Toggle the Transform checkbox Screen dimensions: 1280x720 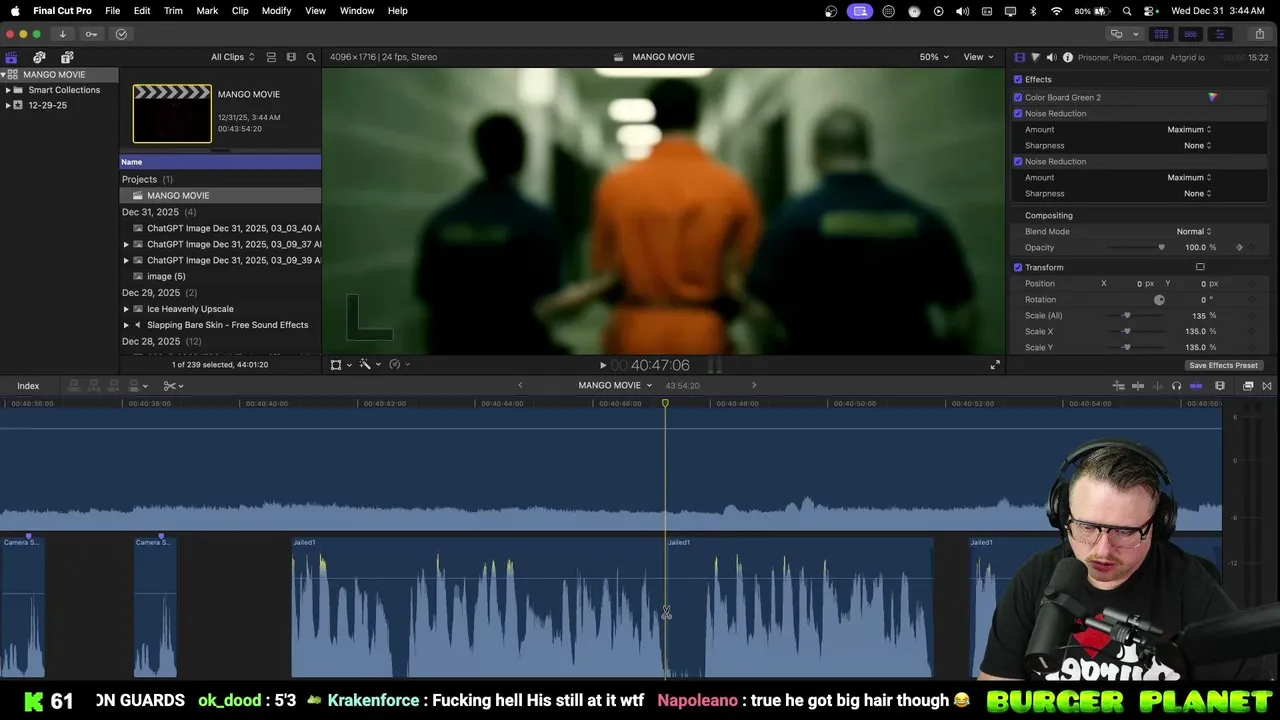pos(1018,267)
